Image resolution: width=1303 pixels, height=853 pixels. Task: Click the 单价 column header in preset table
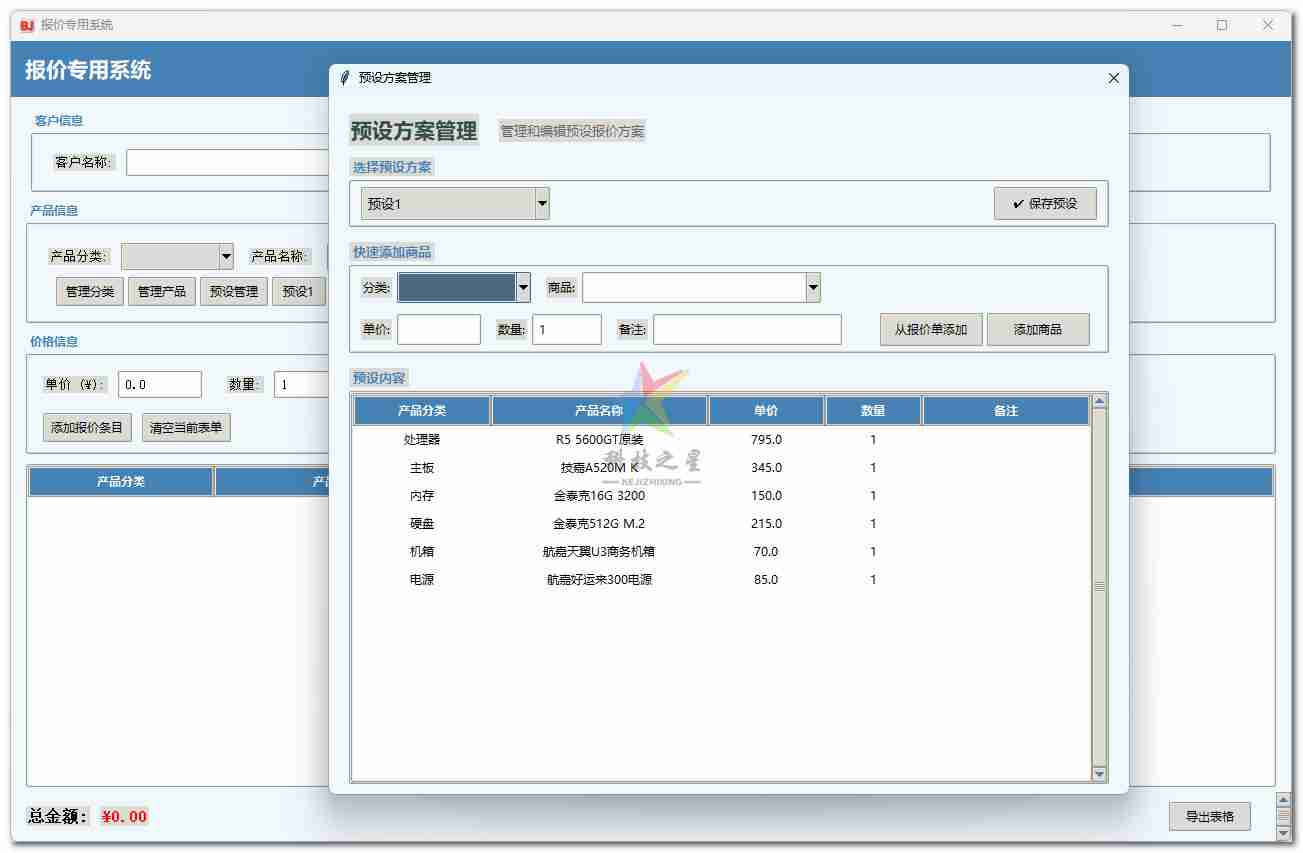(766, 411)
